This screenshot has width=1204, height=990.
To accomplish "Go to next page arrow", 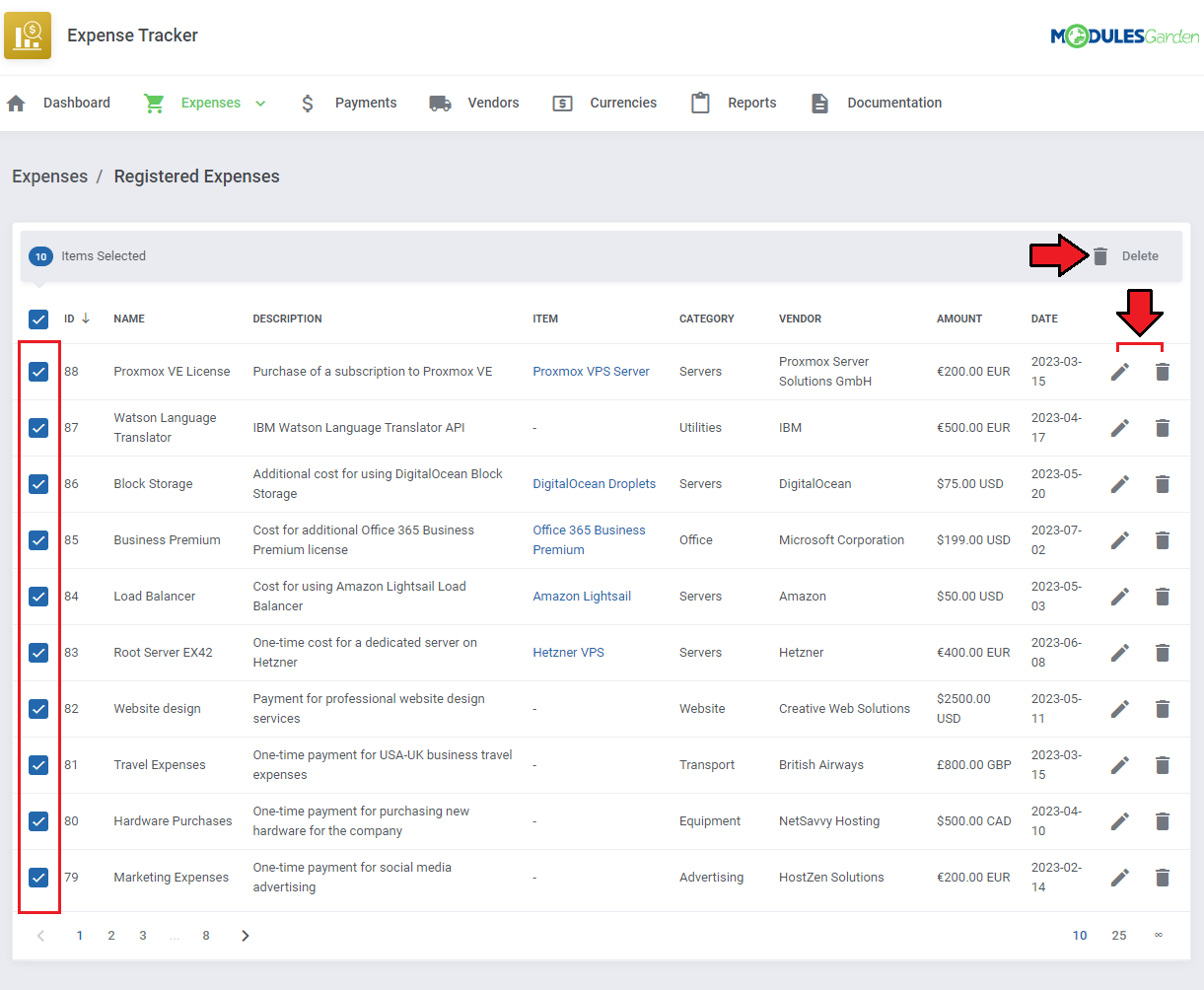I will [x=246, y=936].
